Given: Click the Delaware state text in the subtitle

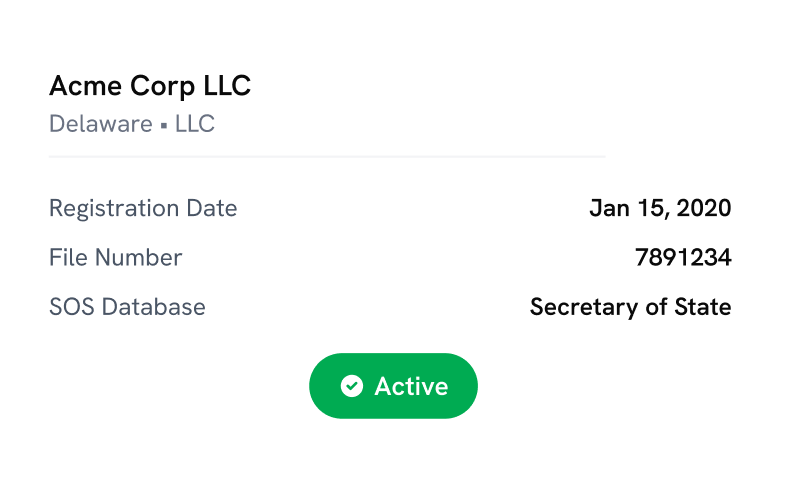Looking at the screenshot, I should (101, 125).
